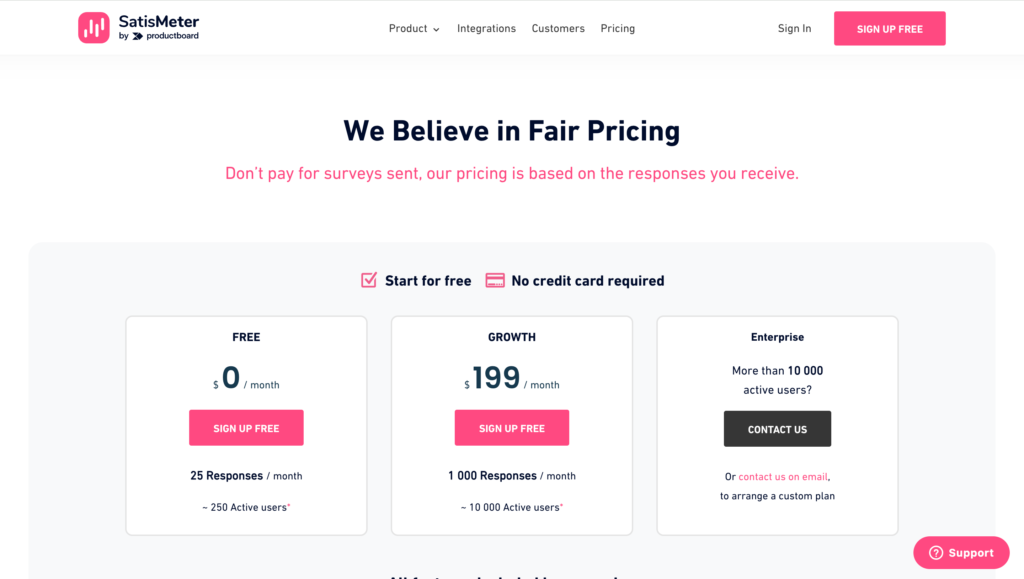
Task: Open the Integrations menu item
Action: tap(486, 28)
